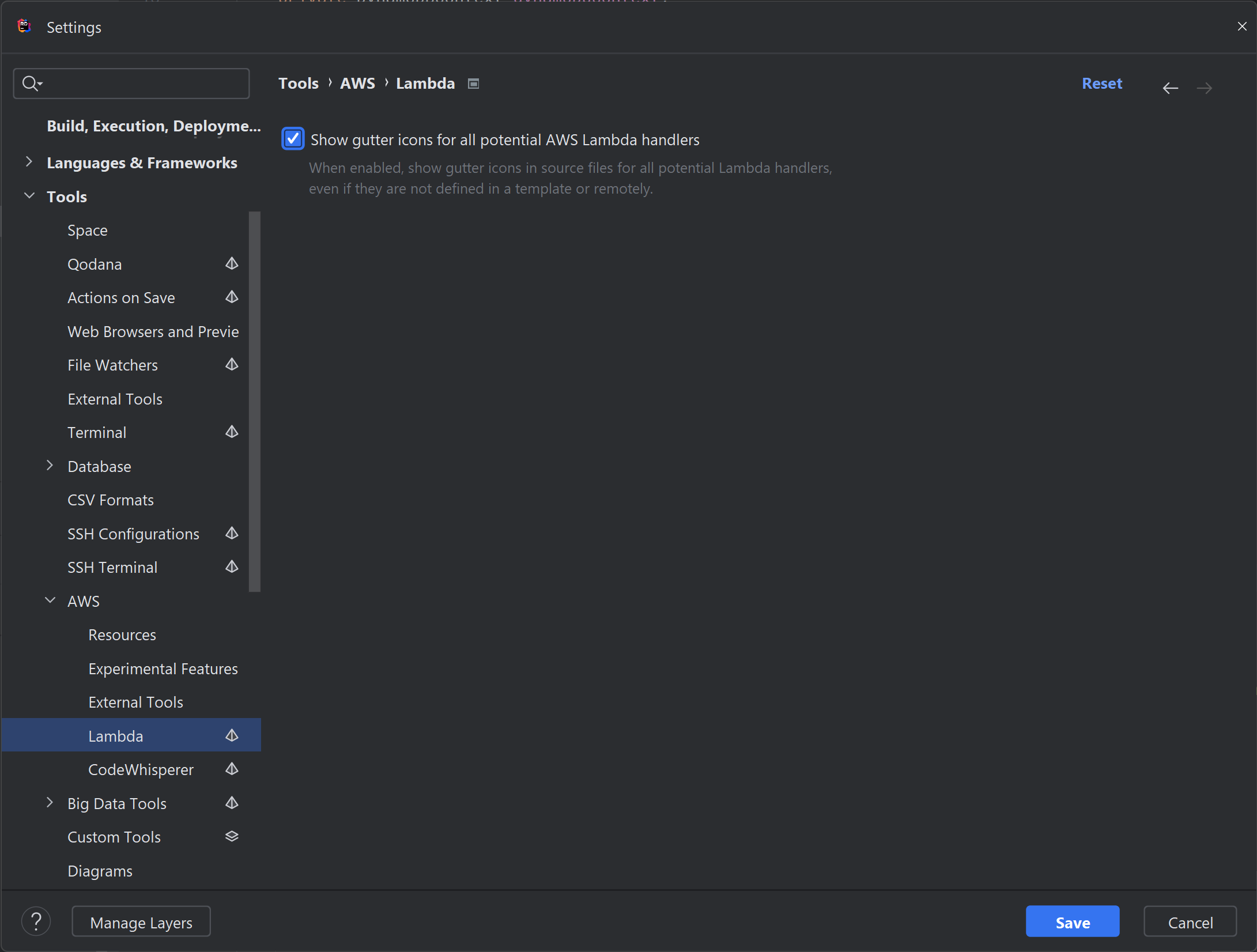This screenshot has height=952, width=1257.
Task: Expand the Languages & Frameworks section
Action: (30, 162)
